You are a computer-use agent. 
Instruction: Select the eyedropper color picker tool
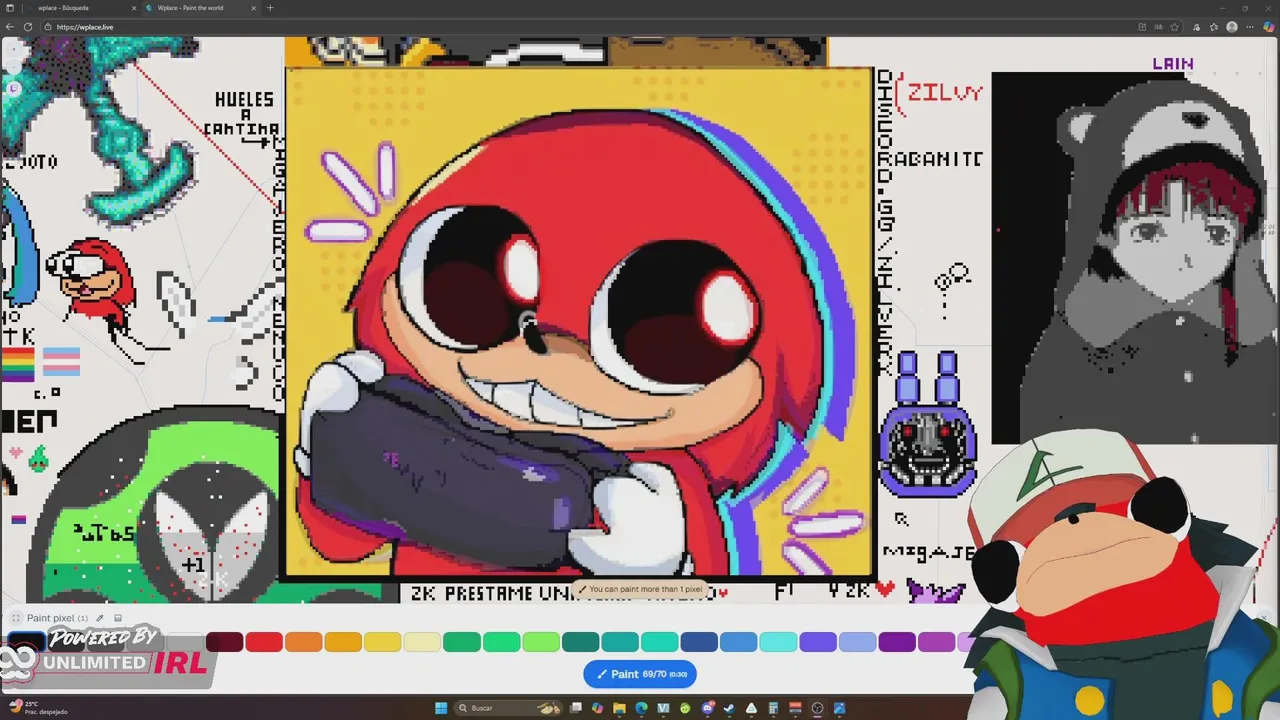pyautogui.click(x=99, y=618)
